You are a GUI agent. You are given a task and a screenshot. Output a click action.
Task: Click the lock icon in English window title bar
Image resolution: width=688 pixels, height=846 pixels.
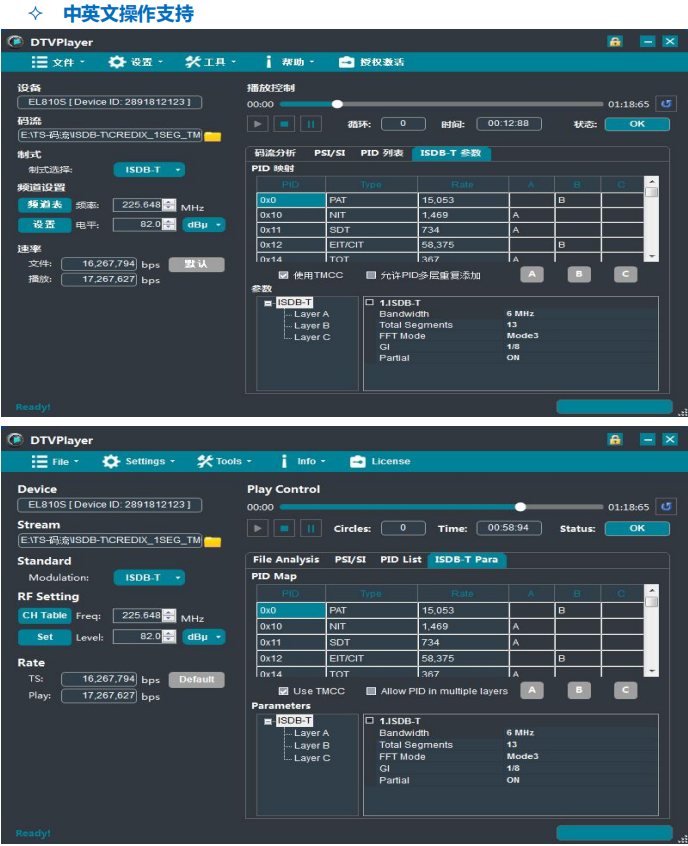615,439
